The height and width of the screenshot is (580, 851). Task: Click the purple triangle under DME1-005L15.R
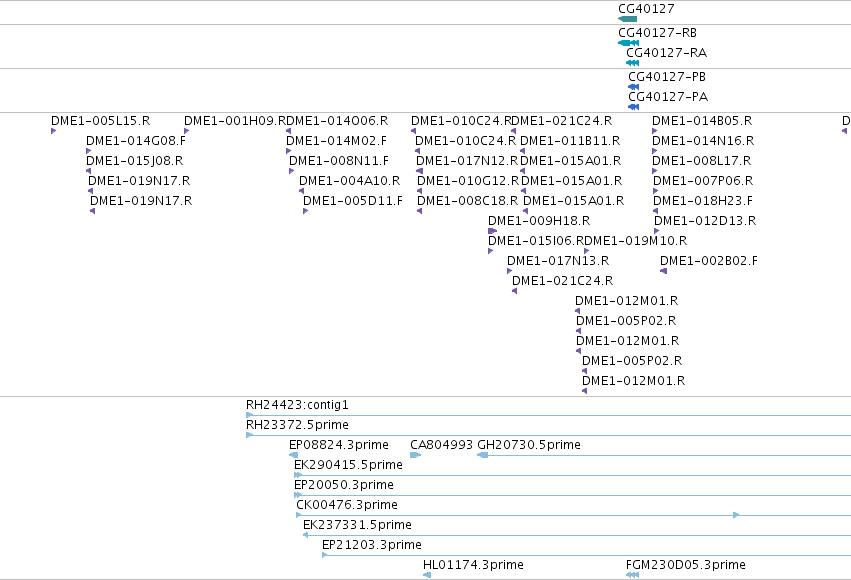click(53, 131)
